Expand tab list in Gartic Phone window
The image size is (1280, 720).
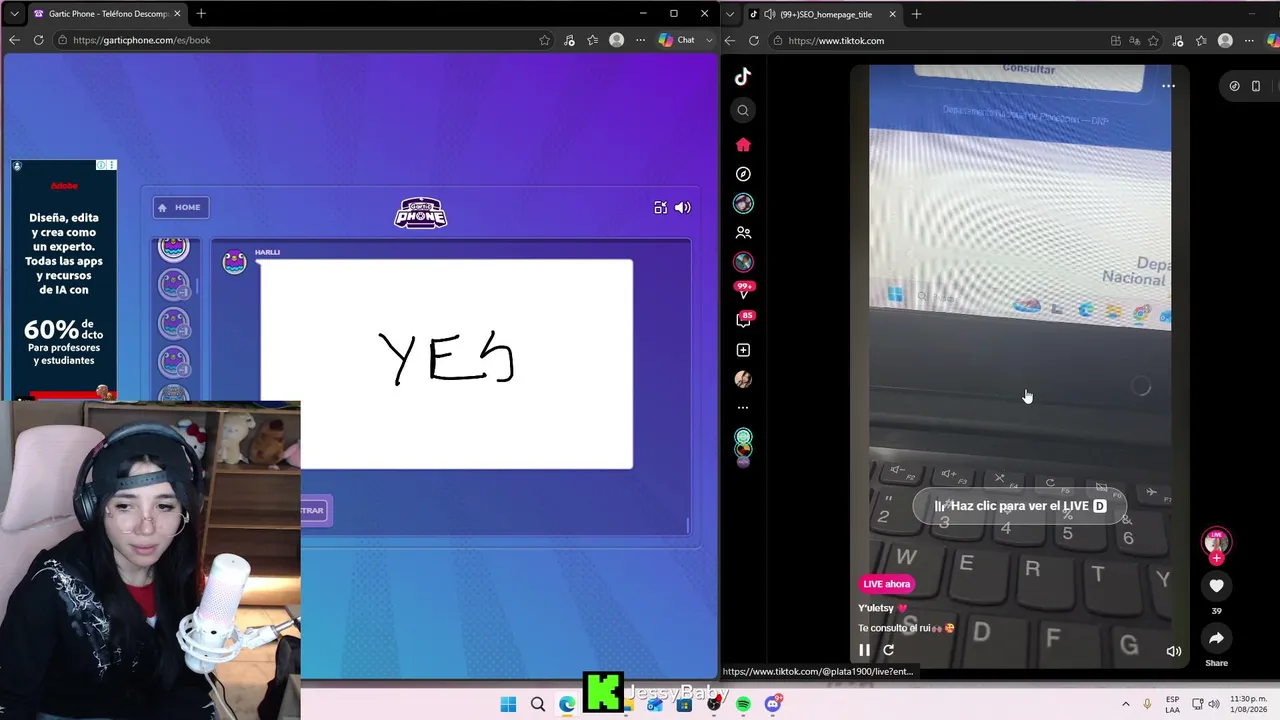coord(14,14)
